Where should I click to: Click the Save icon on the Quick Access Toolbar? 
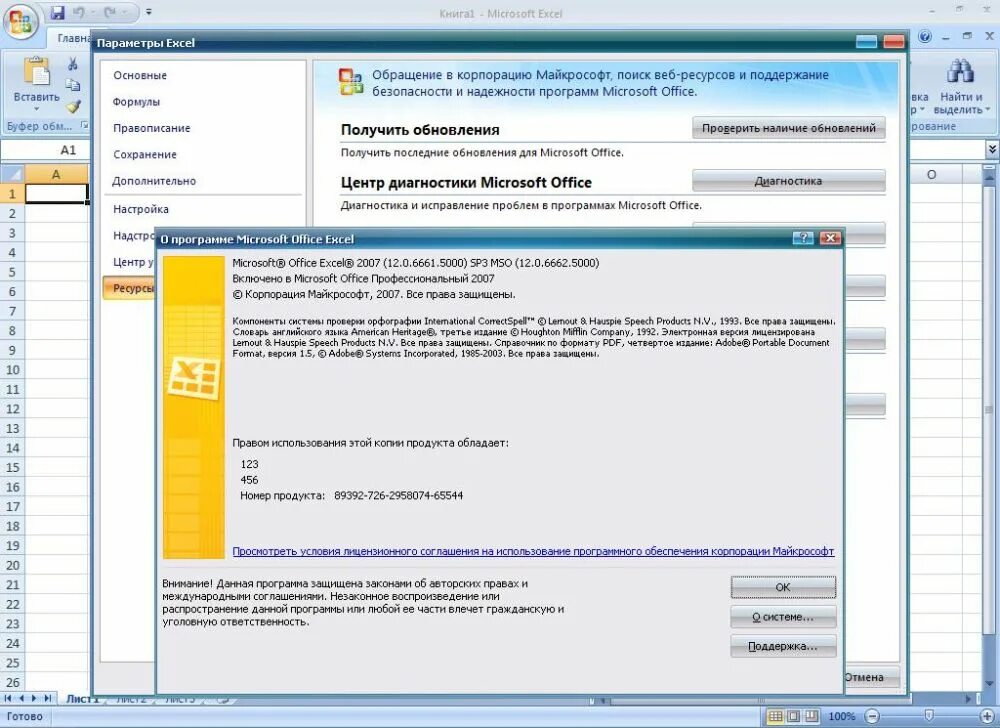pyautogui.click(x=58, y=10)
